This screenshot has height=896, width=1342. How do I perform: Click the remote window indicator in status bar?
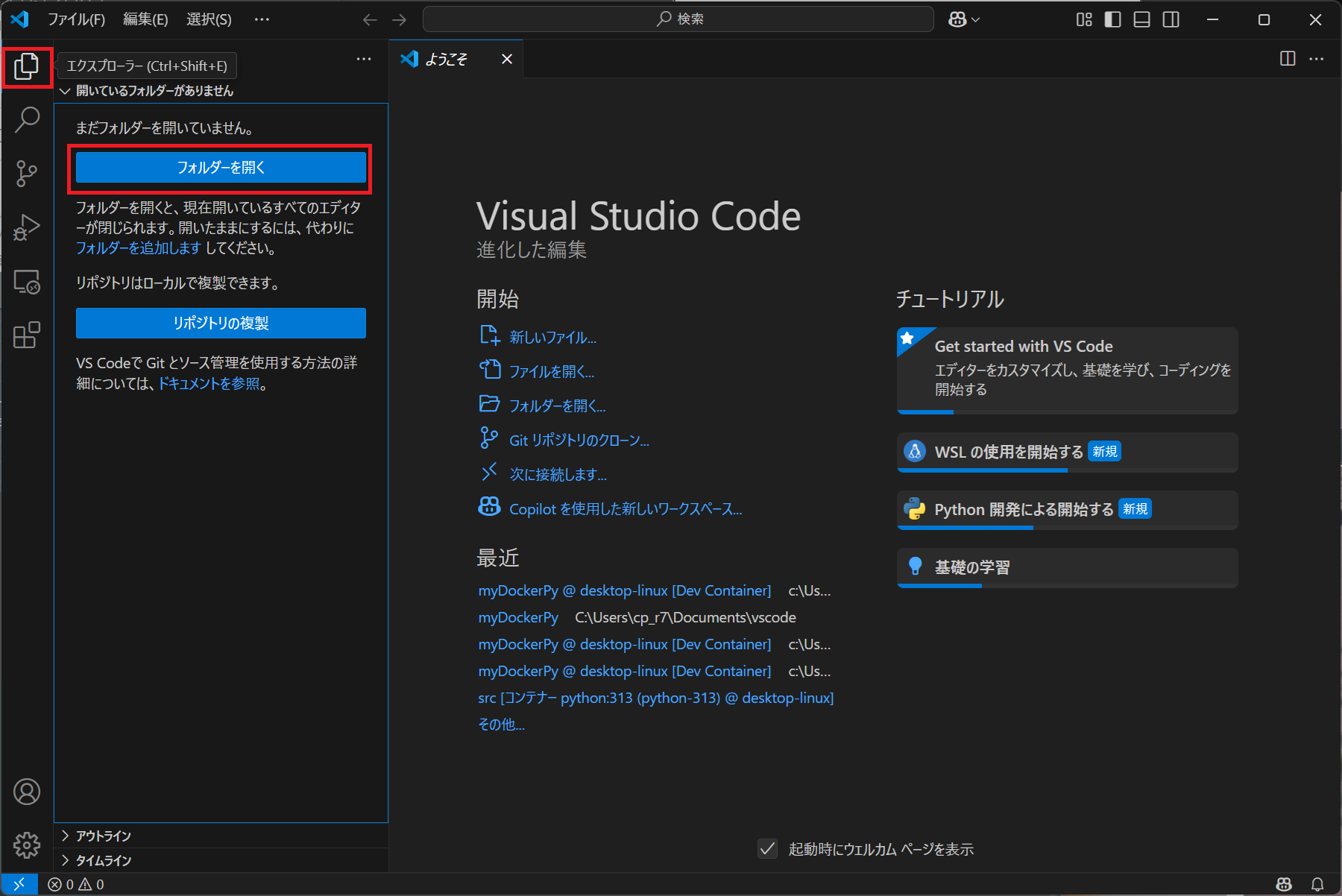19,884
